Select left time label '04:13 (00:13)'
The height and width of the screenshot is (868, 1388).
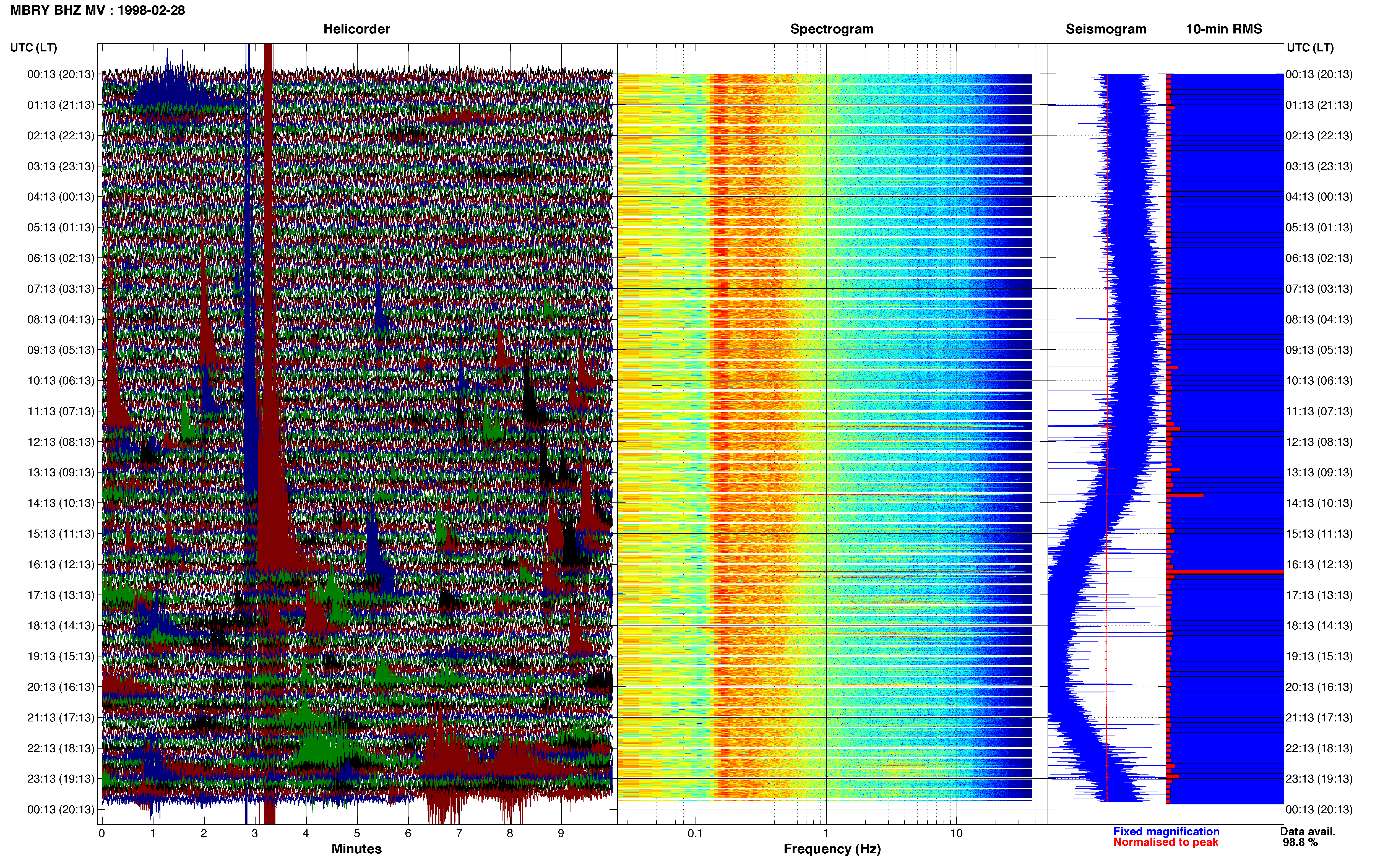pyautogui.click(x=61, y=197)
